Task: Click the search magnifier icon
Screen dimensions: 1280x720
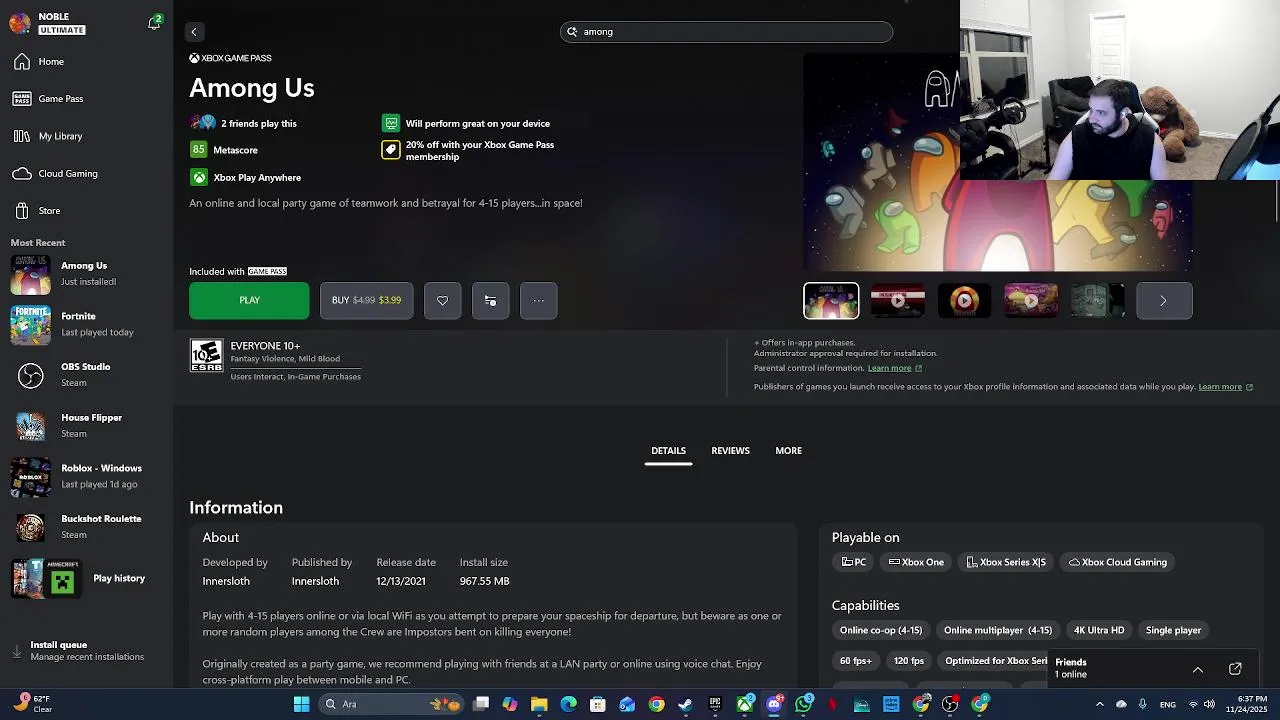Action: pos(572,32)
